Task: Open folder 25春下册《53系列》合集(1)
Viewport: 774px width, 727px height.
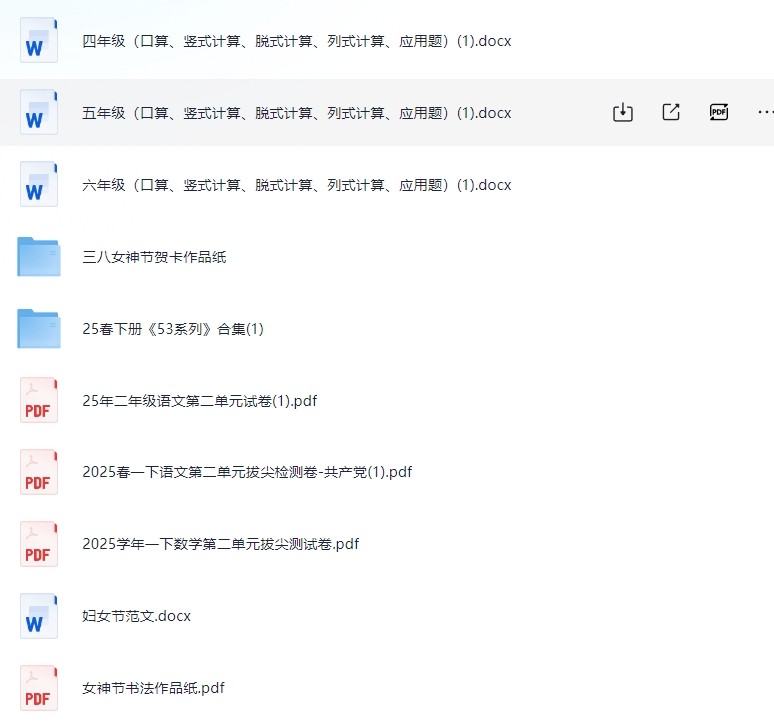Action: (x=173, y=329)
